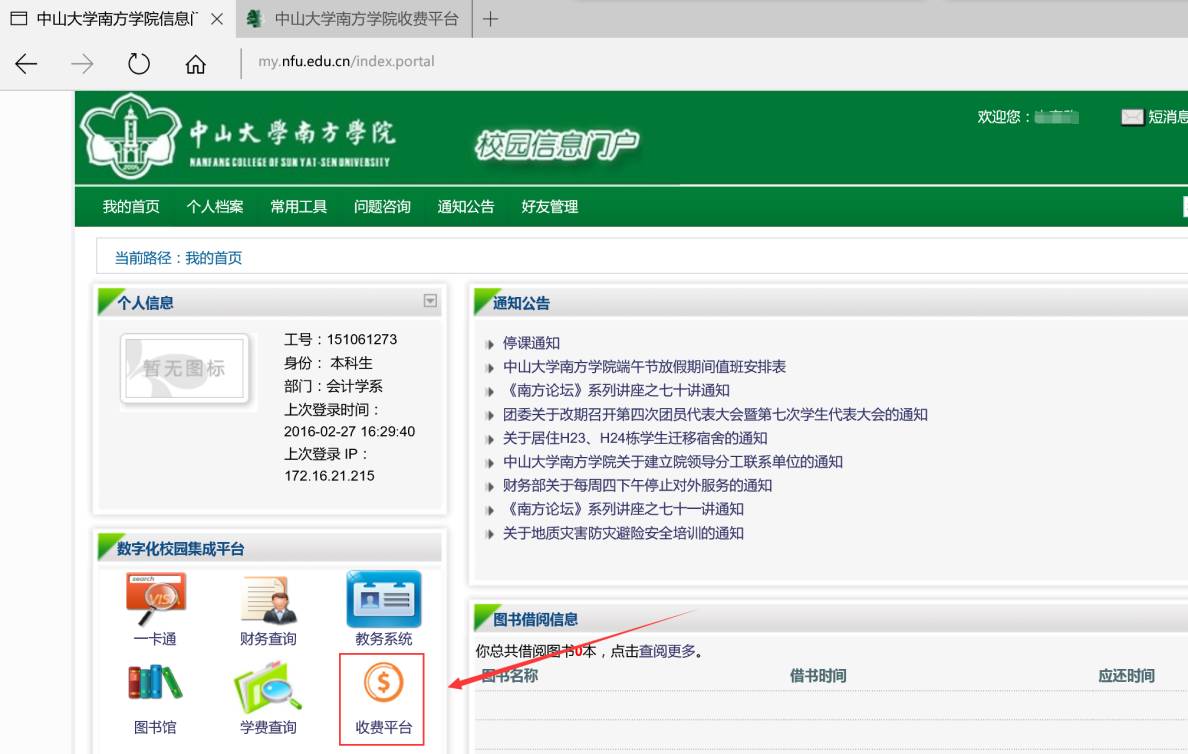Click the browser forward arrow

click(82, 64)
